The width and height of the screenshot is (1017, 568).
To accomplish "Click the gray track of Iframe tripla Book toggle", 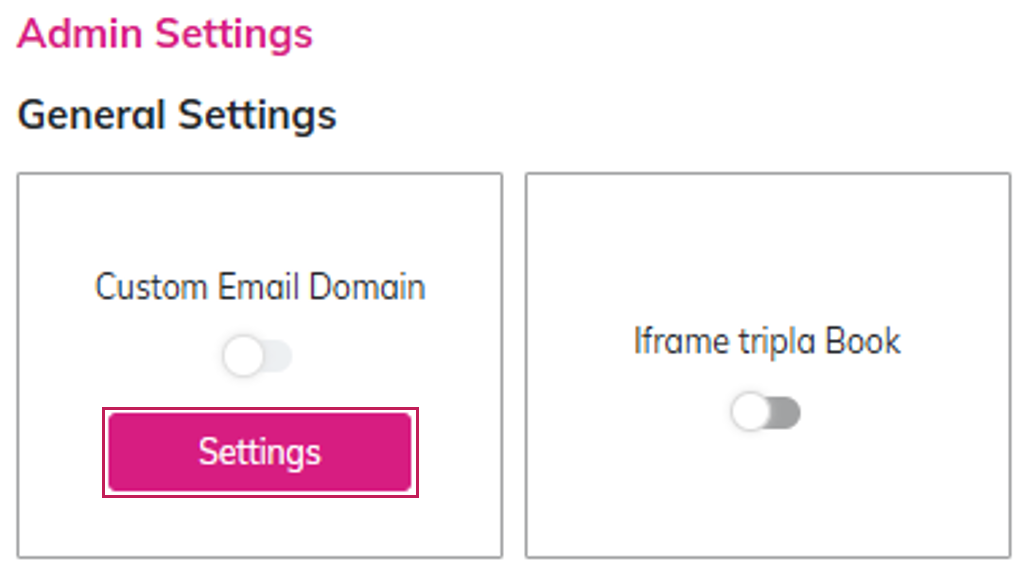I will 786,412.
